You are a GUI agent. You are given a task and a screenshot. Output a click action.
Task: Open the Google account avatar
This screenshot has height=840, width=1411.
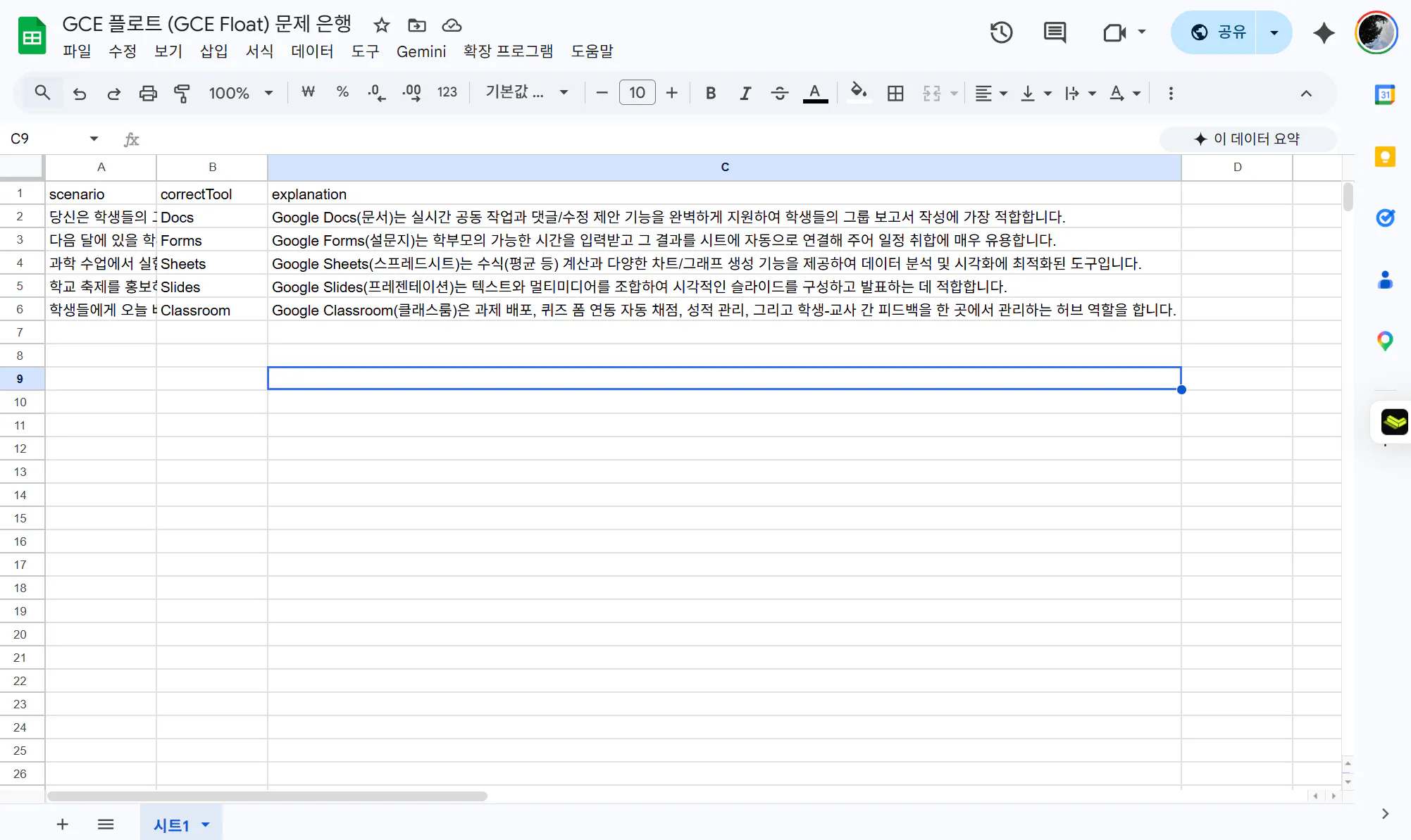coord(1376,32)
